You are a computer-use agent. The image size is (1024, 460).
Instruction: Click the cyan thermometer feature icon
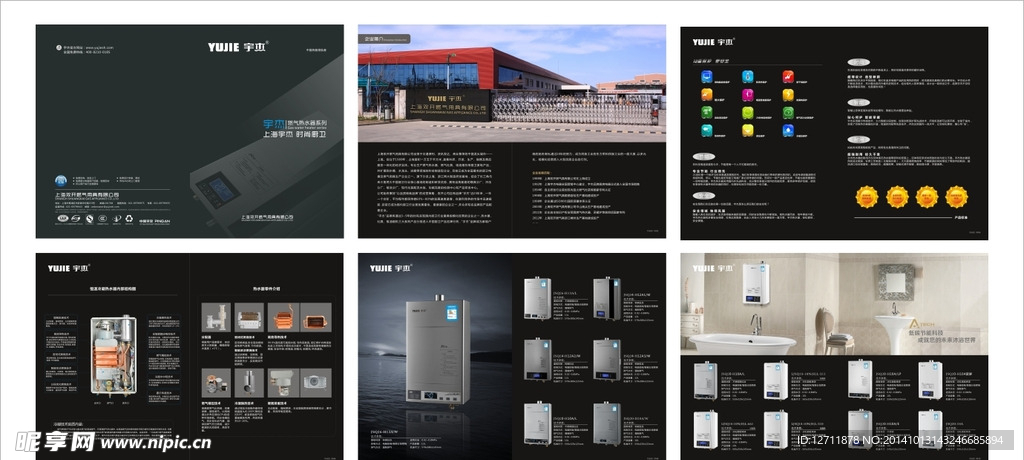[x=747, y=77]
